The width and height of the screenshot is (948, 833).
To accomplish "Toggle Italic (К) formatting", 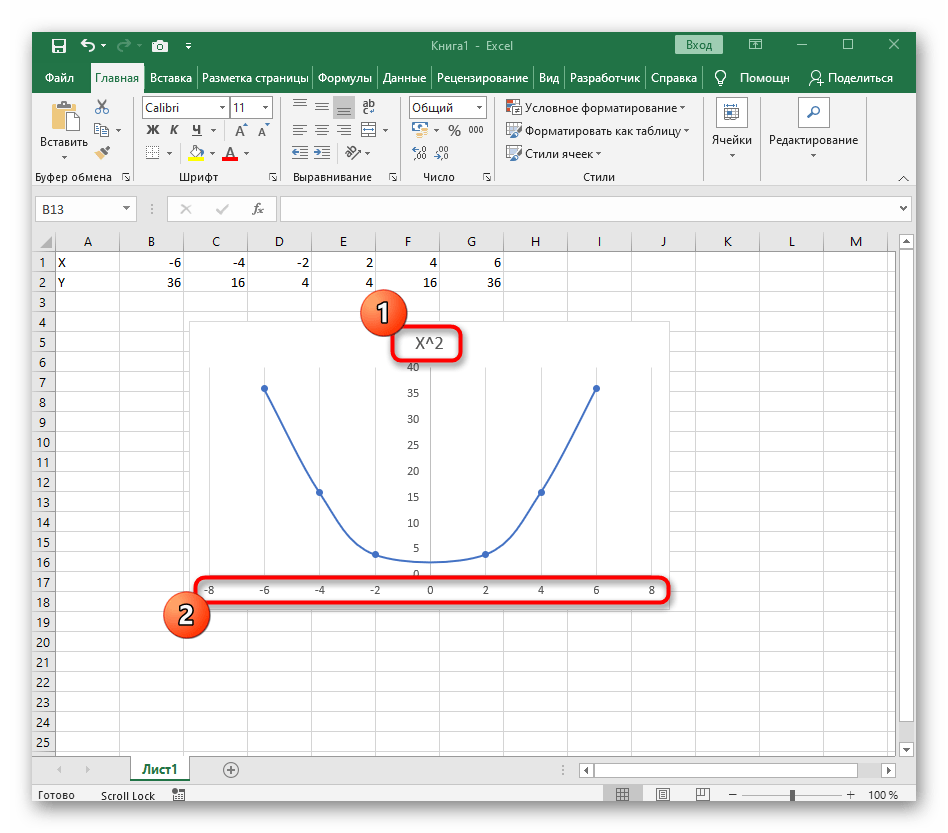I will pyautogui.click(x=175, y=130).
